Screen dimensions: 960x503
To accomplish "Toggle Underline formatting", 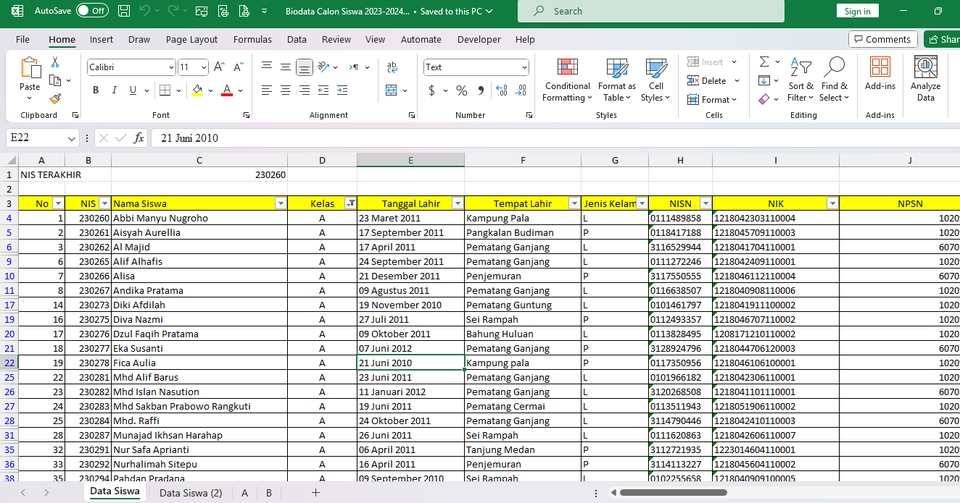I will pyautogui.click(x=132, y=91).
